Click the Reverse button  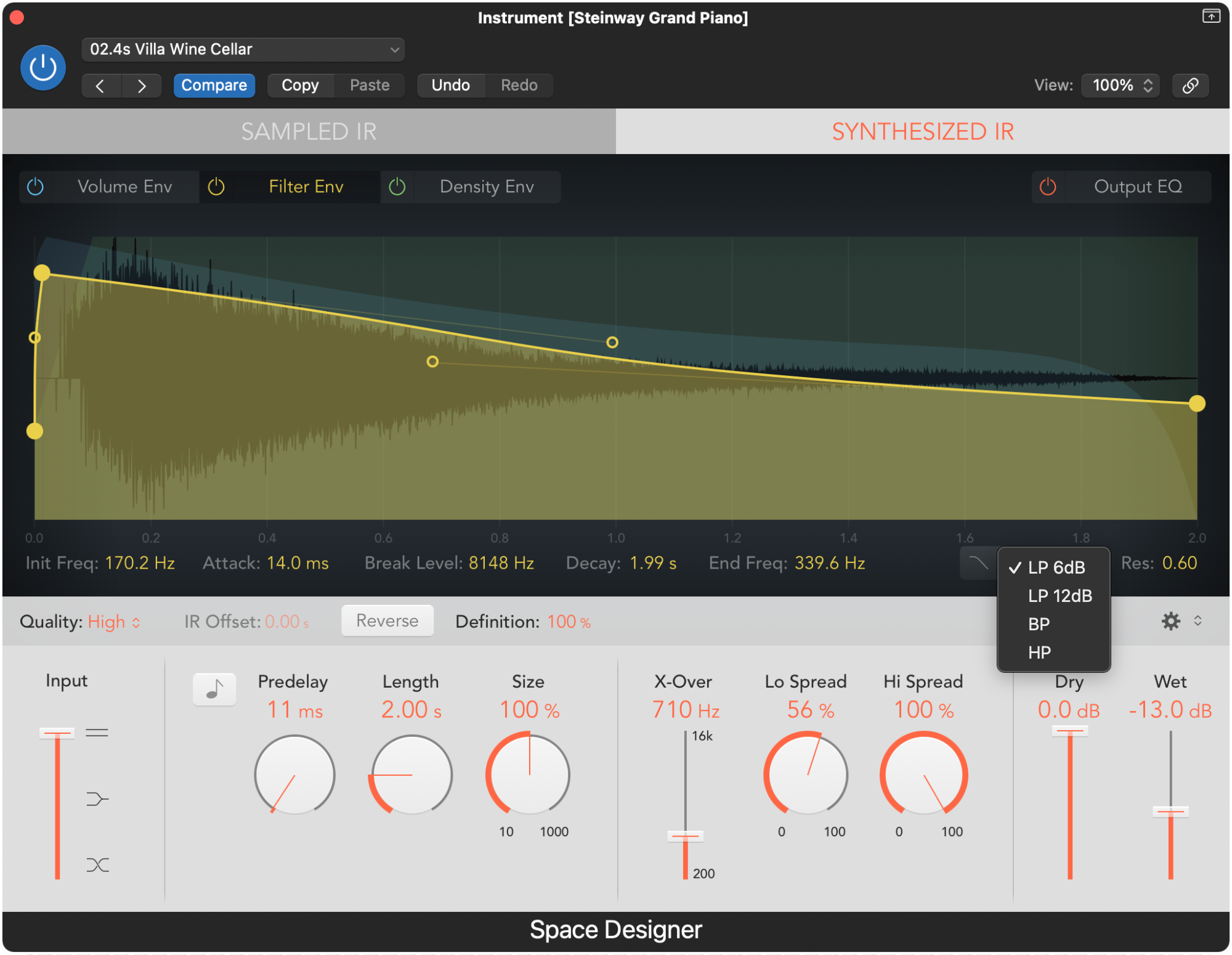(387, 620)
